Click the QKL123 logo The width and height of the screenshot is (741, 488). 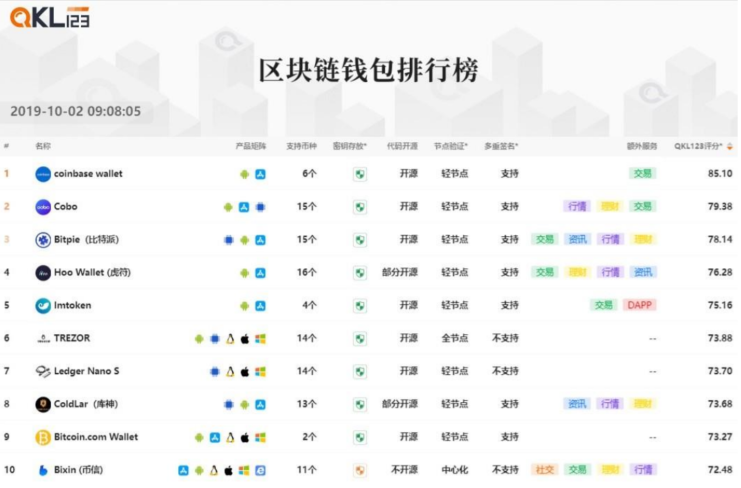[50, 17]
